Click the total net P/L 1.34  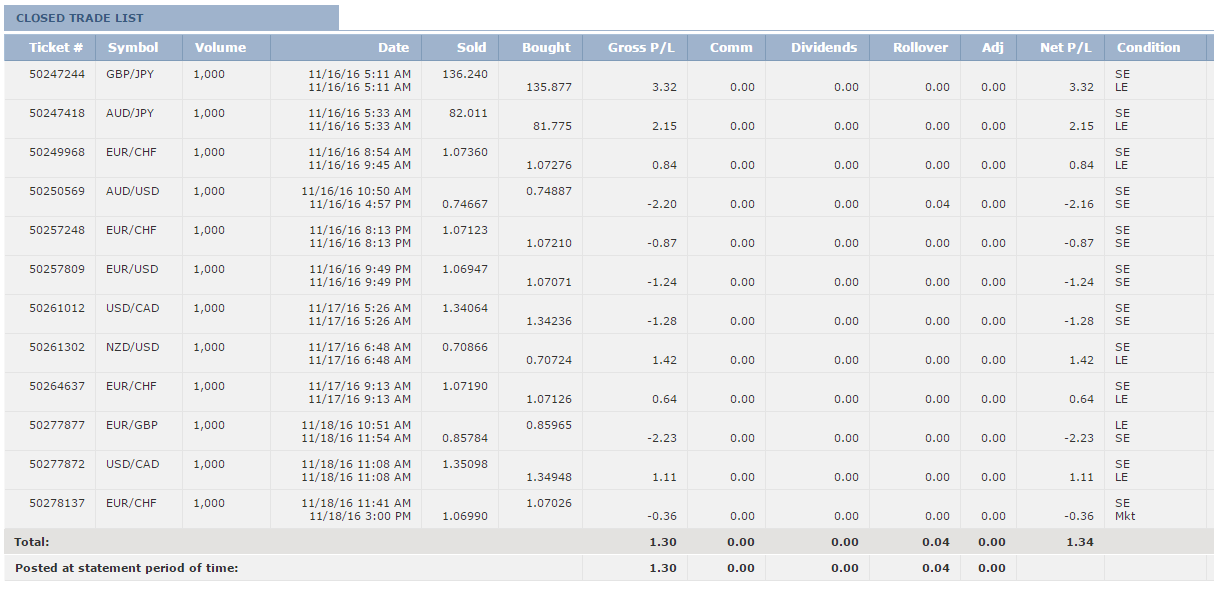1080,542
